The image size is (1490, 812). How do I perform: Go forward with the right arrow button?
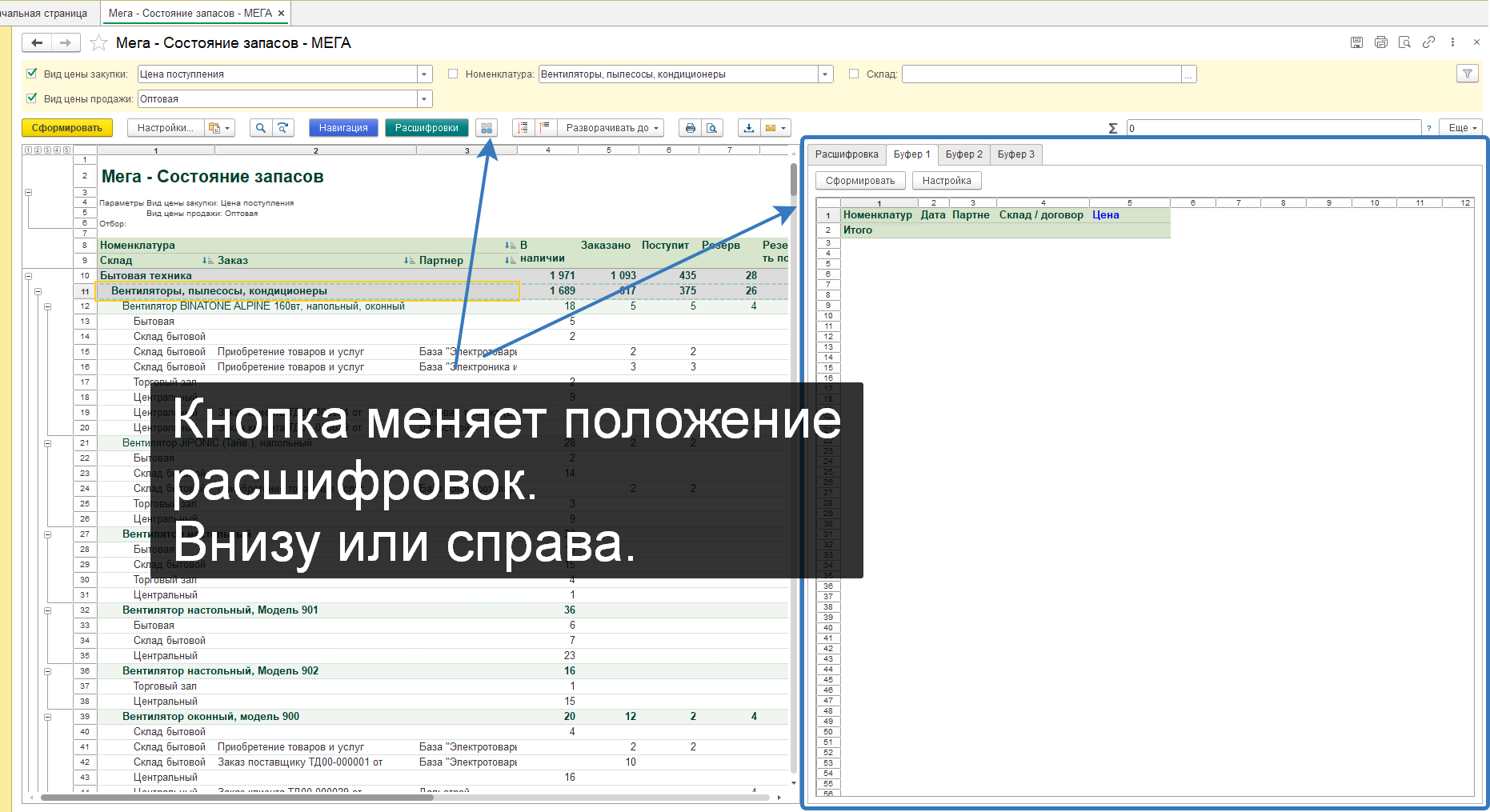[66, 43]
